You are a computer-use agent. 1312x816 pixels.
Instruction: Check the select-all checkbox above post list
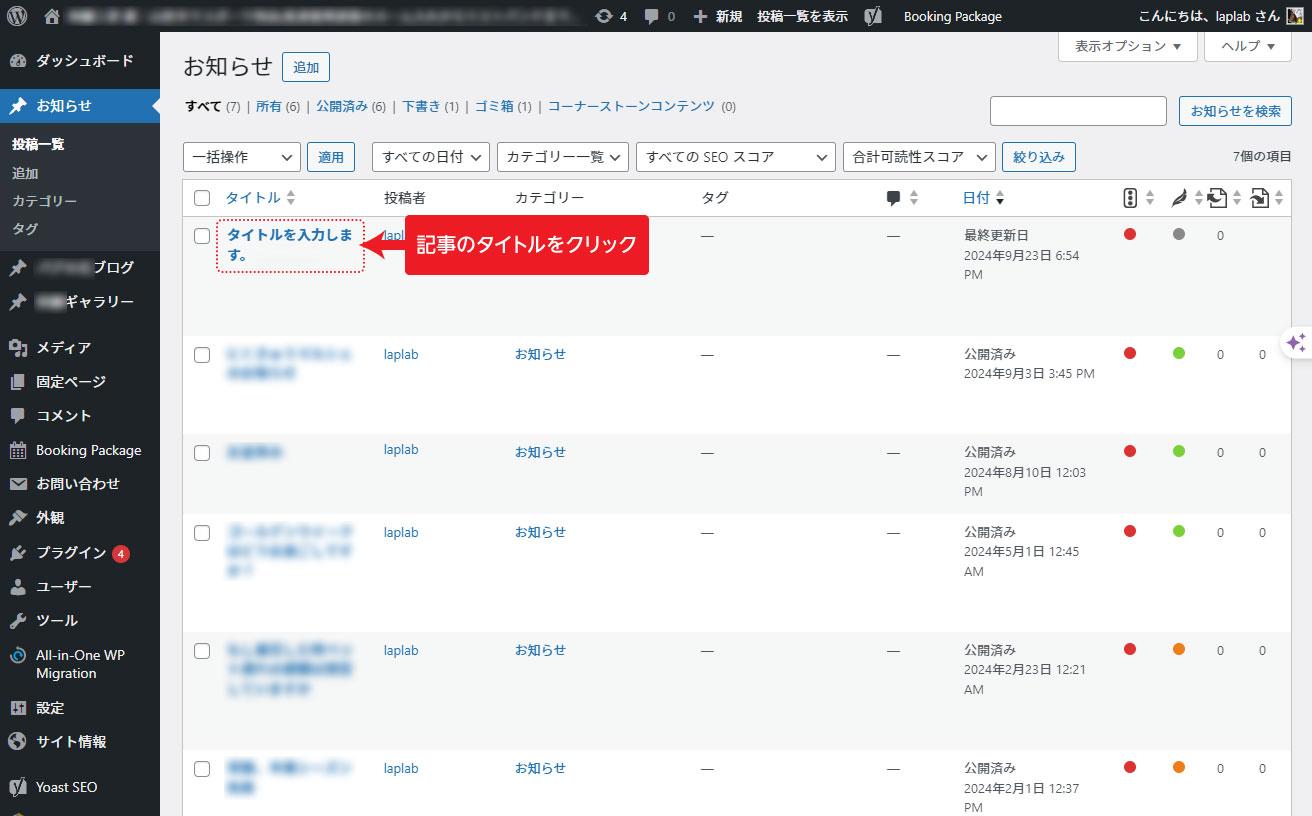[202, 198]
